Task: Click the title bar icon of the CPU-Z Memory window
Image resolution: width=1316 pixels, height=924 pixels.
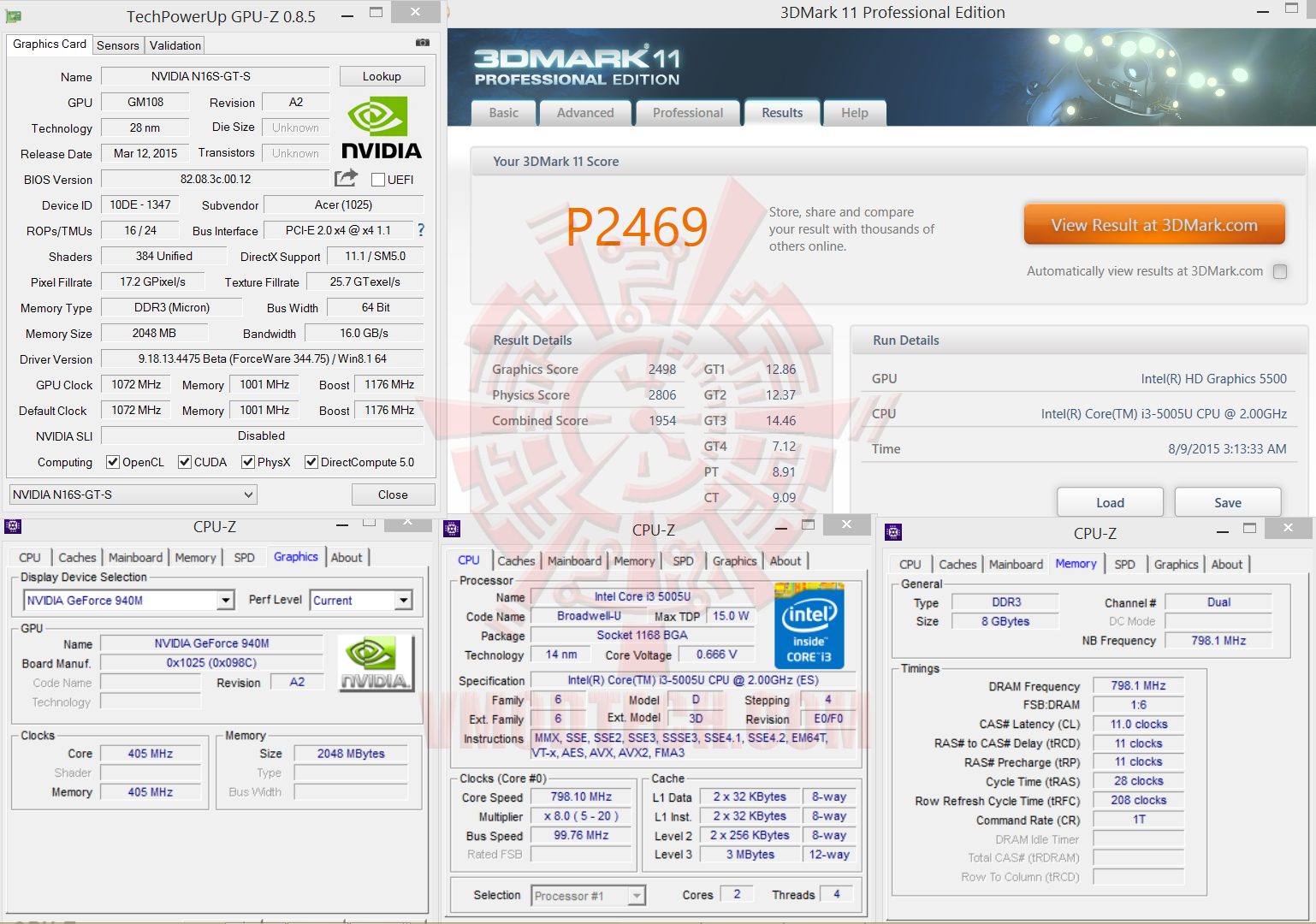Action: [893, 533]
